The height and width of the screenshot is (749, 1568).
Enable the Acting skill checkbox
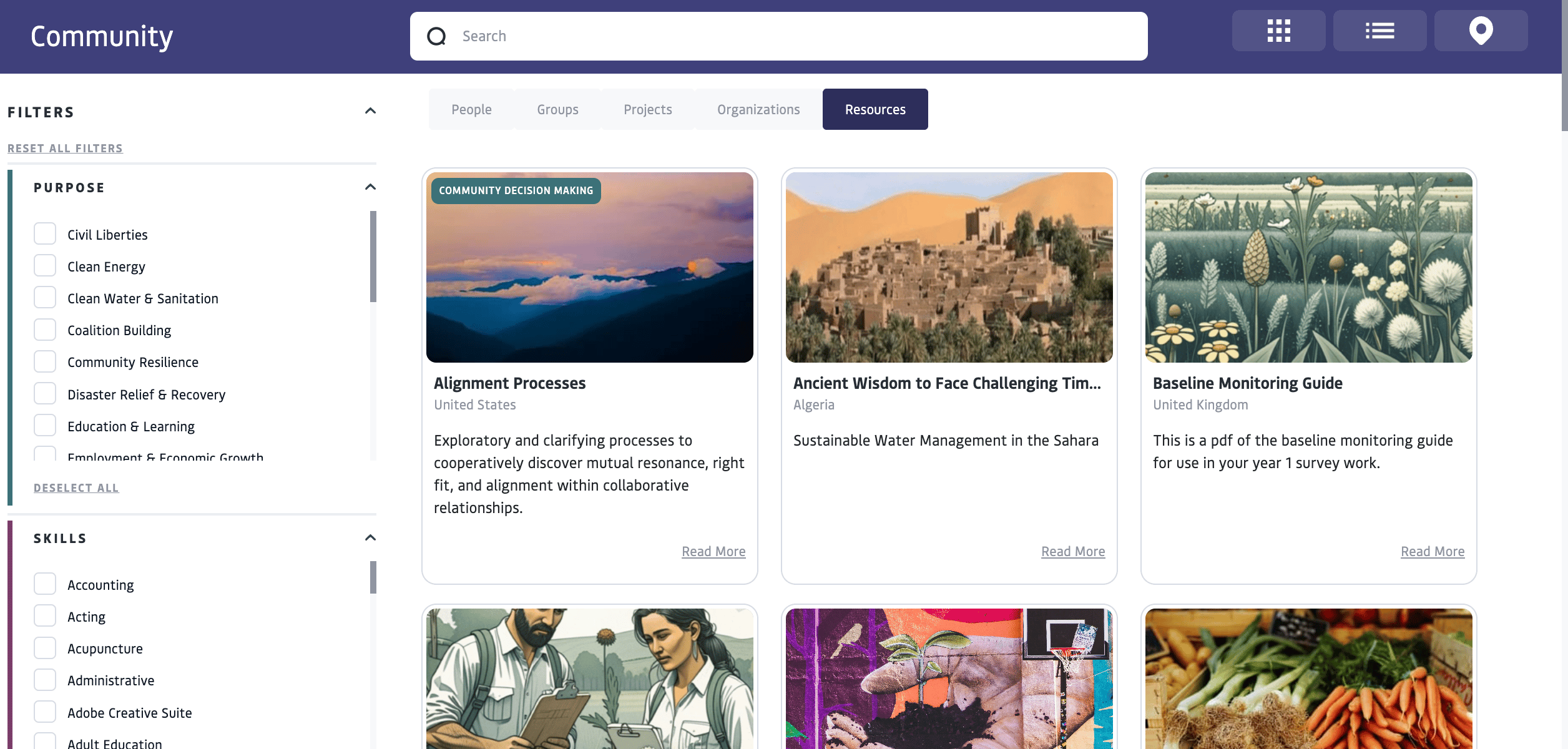pos(45,616)
